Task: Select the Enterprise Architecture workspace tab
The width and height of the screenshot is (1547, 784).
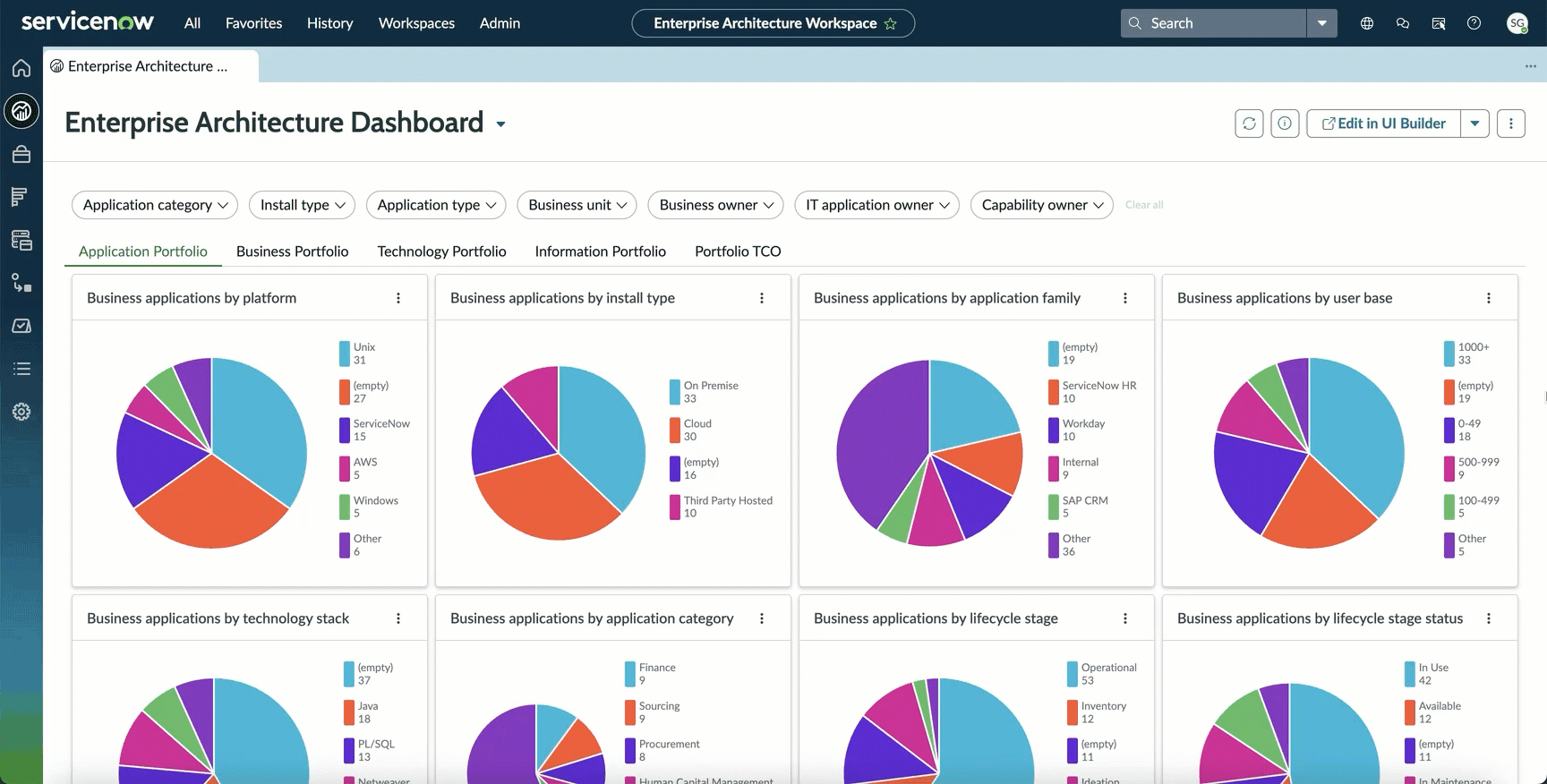Action: (150, 66)
